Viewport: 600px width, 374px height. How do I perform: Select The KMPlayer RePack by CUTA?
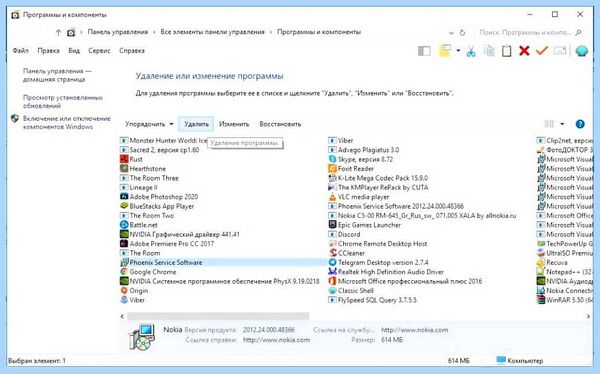tap(383, 187)
